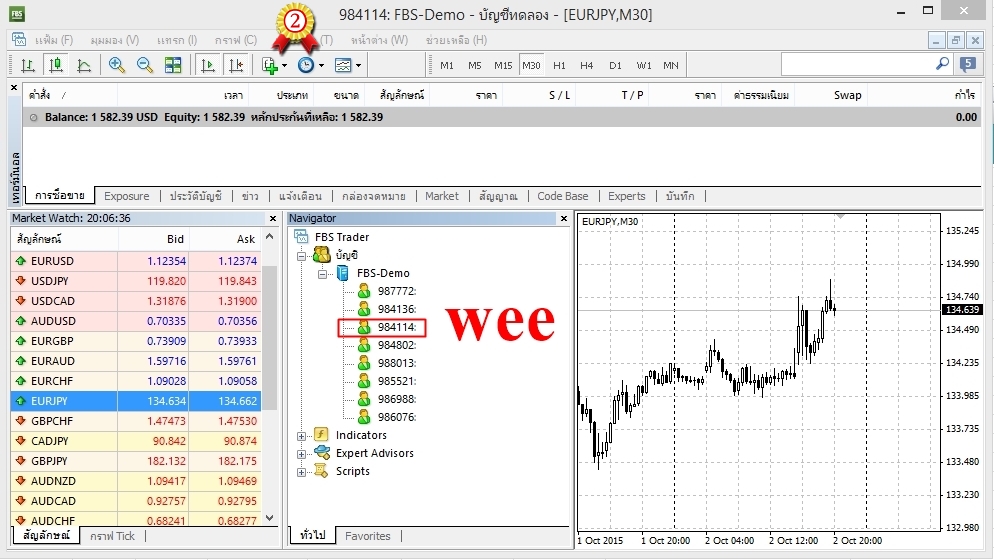Switch to M1 timeframe

447,65
